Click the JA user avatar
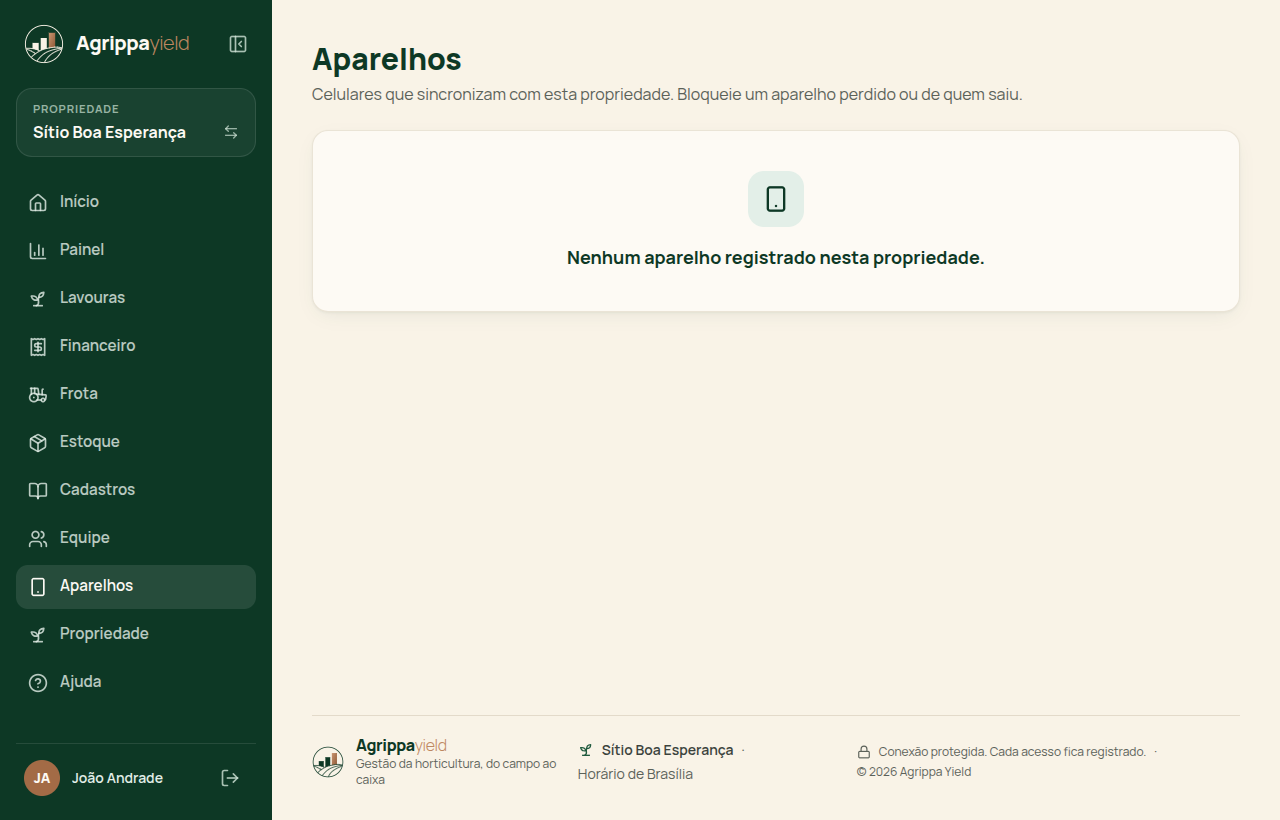 pyautogui.click(x=42, y=778)
